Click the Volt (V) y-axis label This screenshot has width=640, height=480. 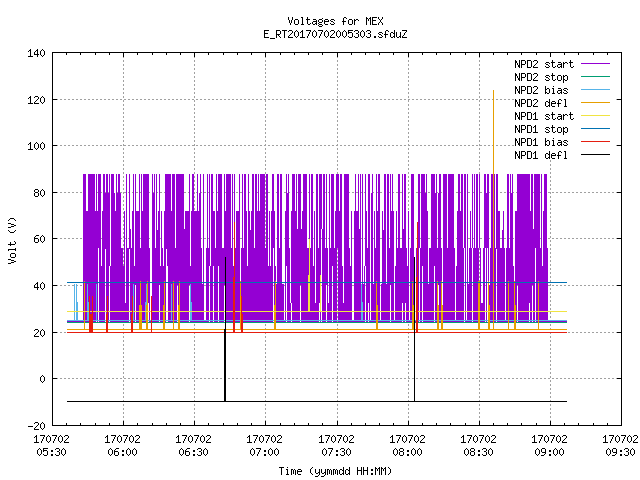12,240
